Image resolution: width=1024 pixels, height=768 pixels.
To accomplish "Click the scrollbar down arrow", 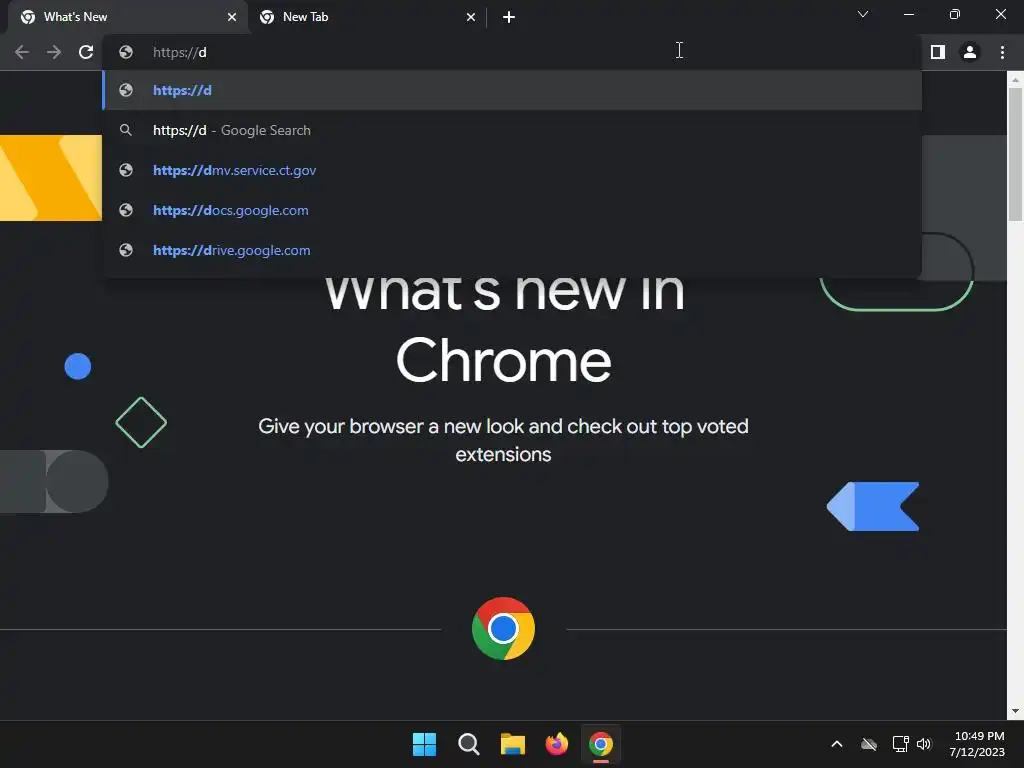I will tap(1015, 711).
